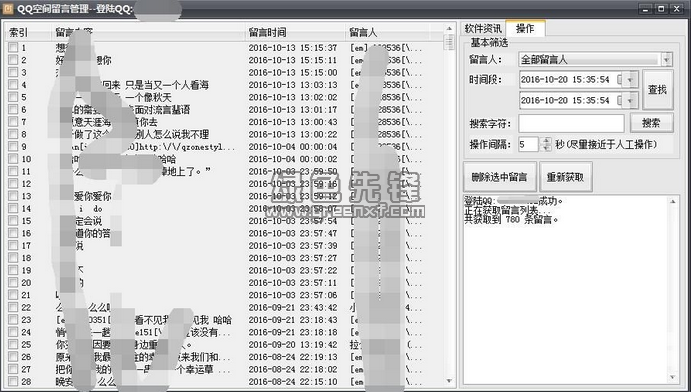Open the end time calendar picker icon
Image resolution: width=691 pixels, height=392 pixels.
[x=620, y=100]
